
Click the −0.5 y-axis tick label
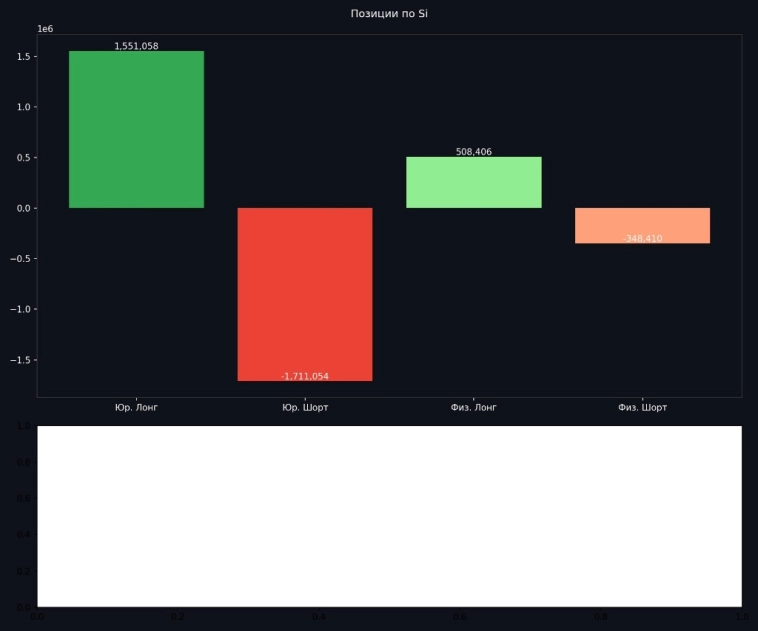coord(20,259)
